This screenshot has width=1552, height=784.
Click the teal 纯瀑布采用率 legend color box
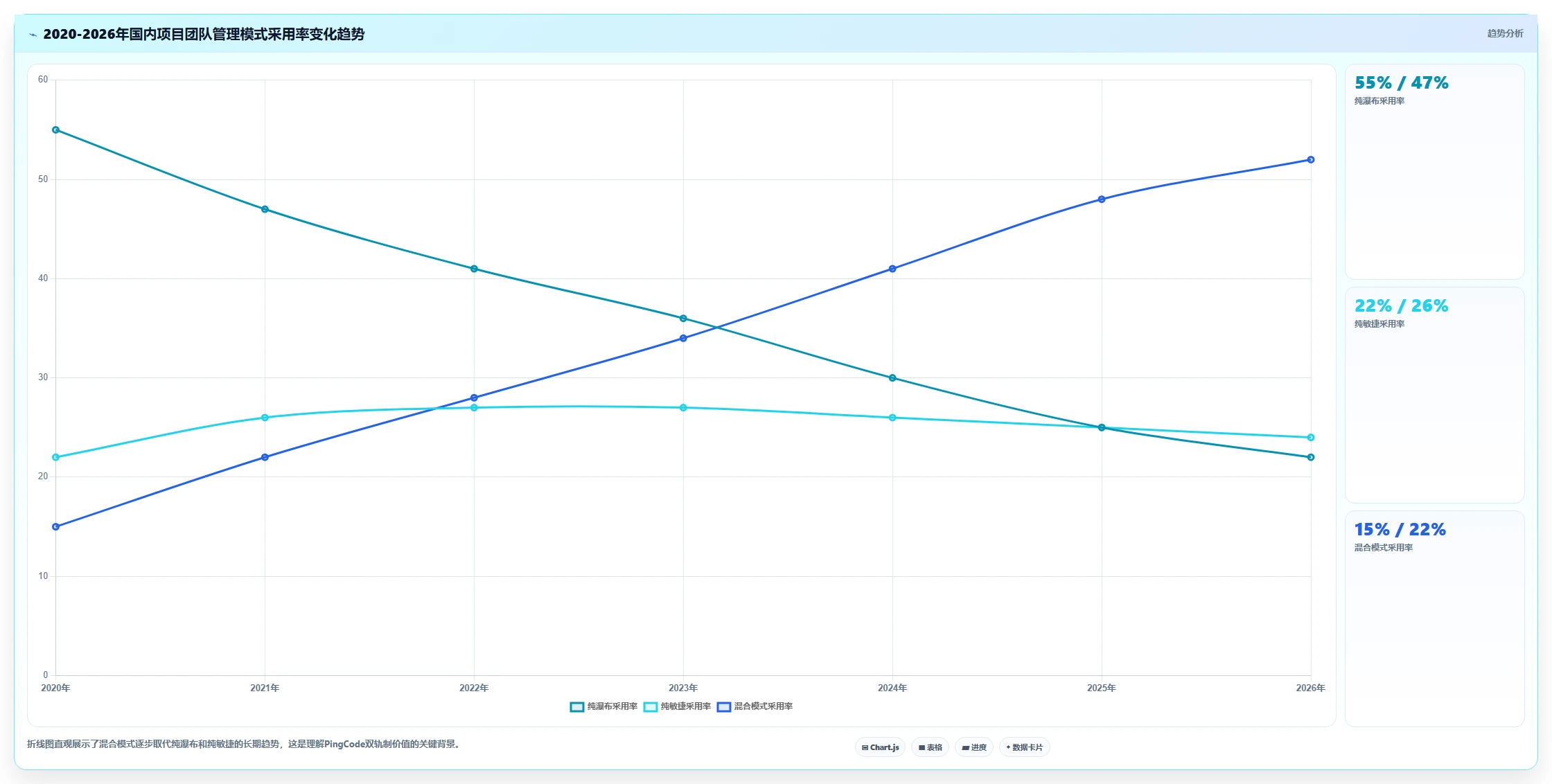pyautogui.click(x=576, y=706)
